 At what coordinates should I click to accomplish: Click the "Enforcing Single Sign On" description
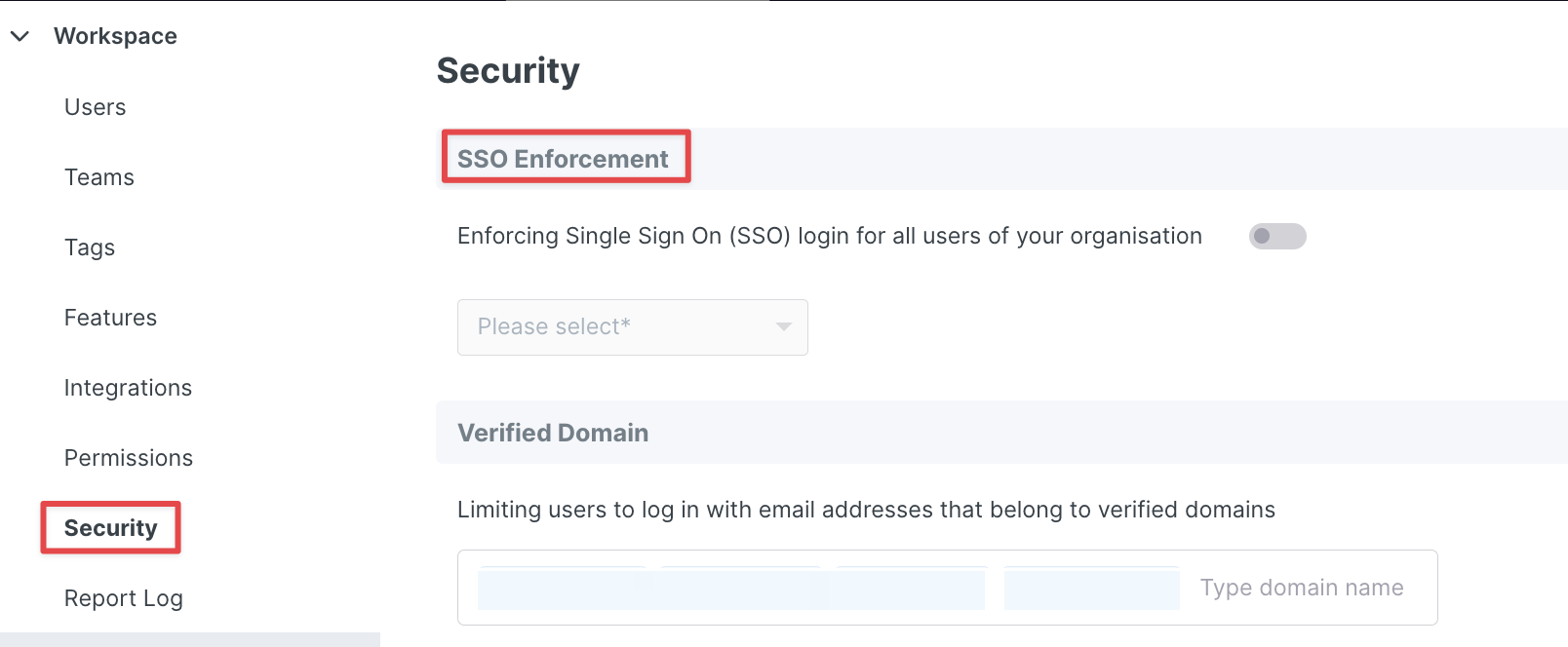829,237
